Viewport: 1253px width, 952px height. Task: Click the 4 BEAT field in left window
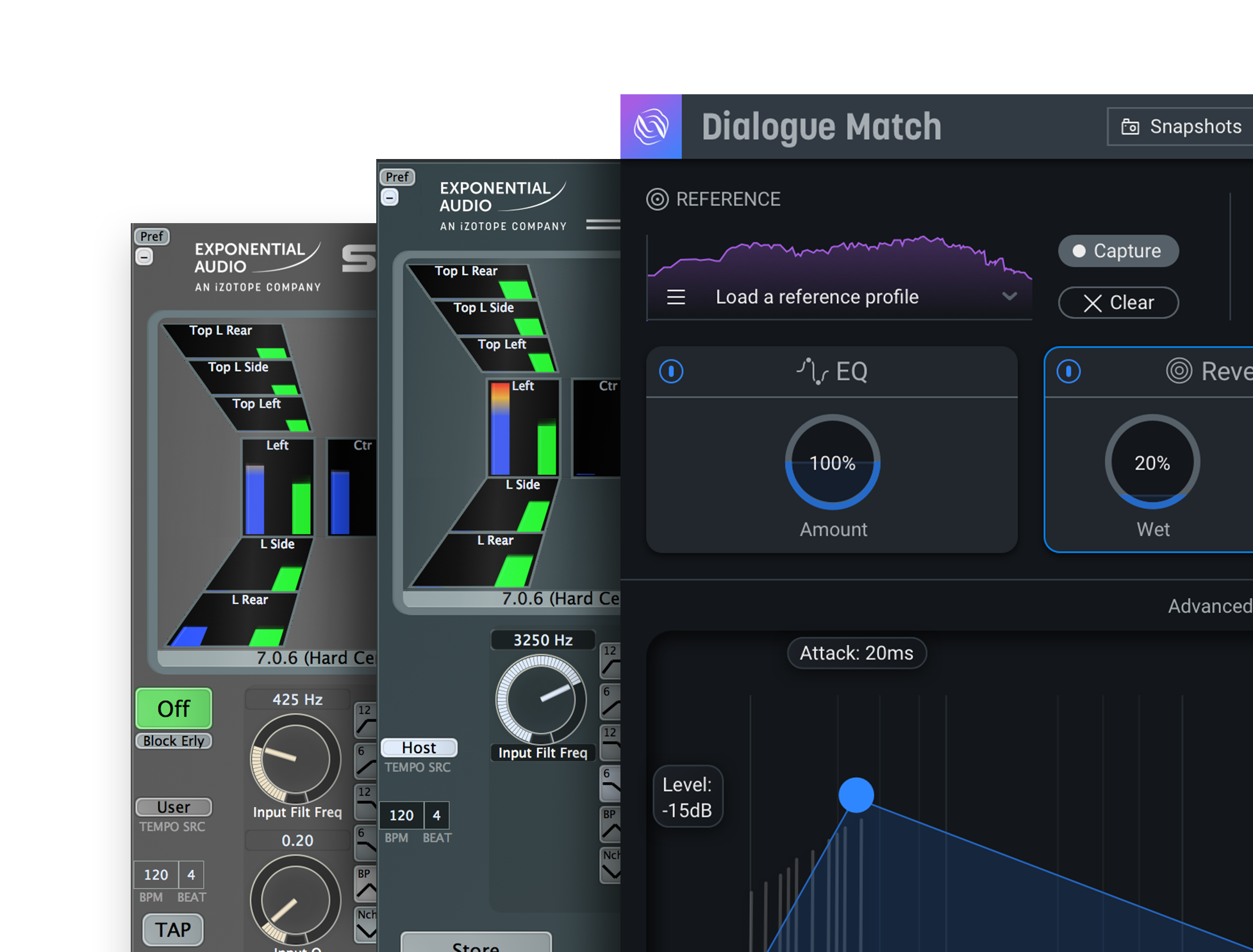click(x=191, y=875)
